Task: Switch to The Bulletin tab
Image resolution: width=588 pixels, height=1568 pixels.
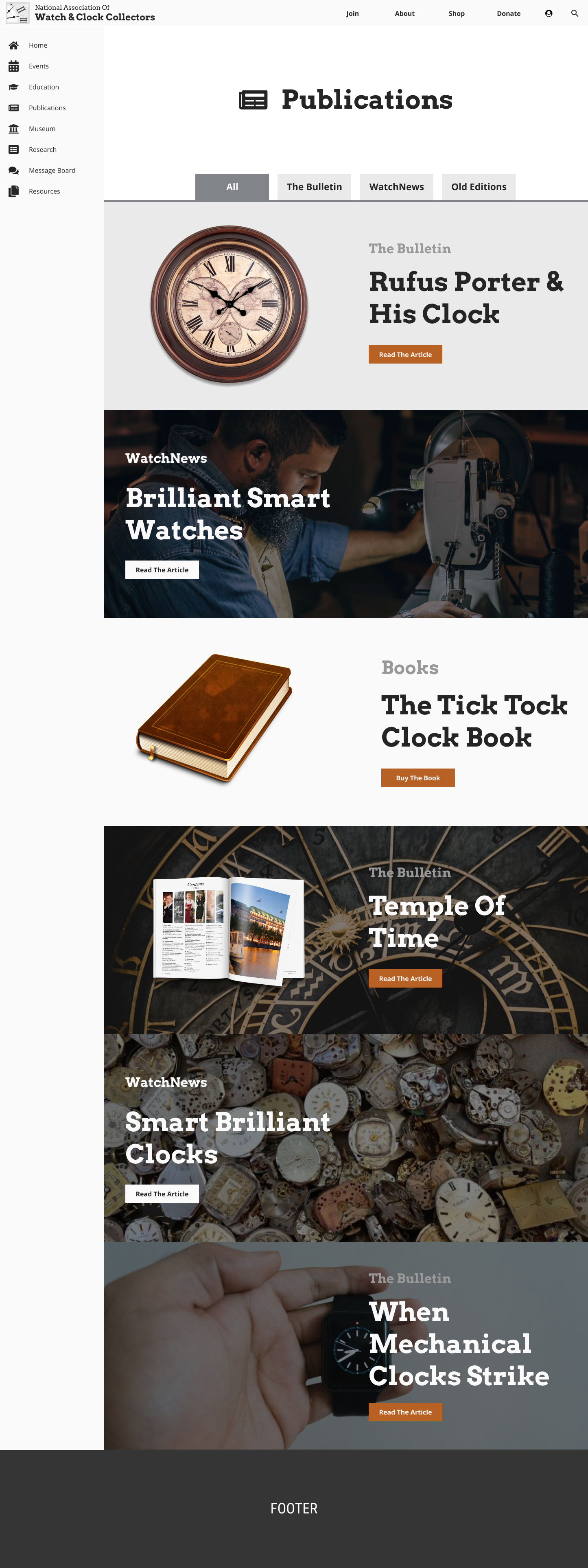Action: click(314, 187)
